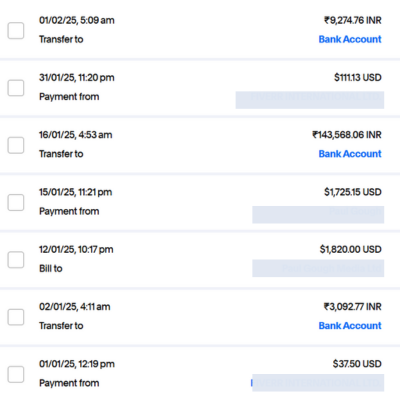Open the $1,820.00 USD bill amount

[x=351, y=249]
